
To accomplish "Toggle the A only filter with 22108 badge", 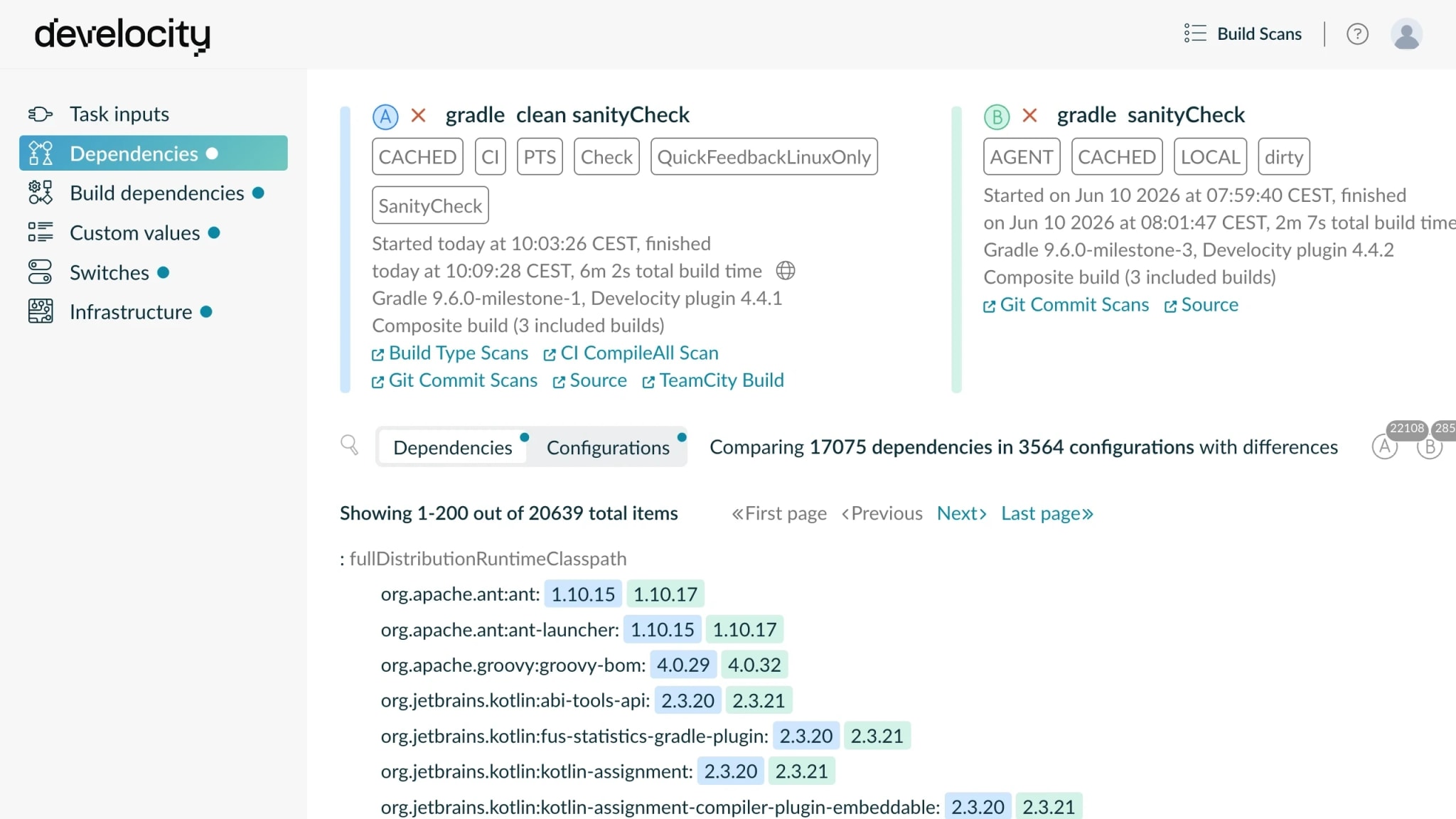I will [1385, 446].
